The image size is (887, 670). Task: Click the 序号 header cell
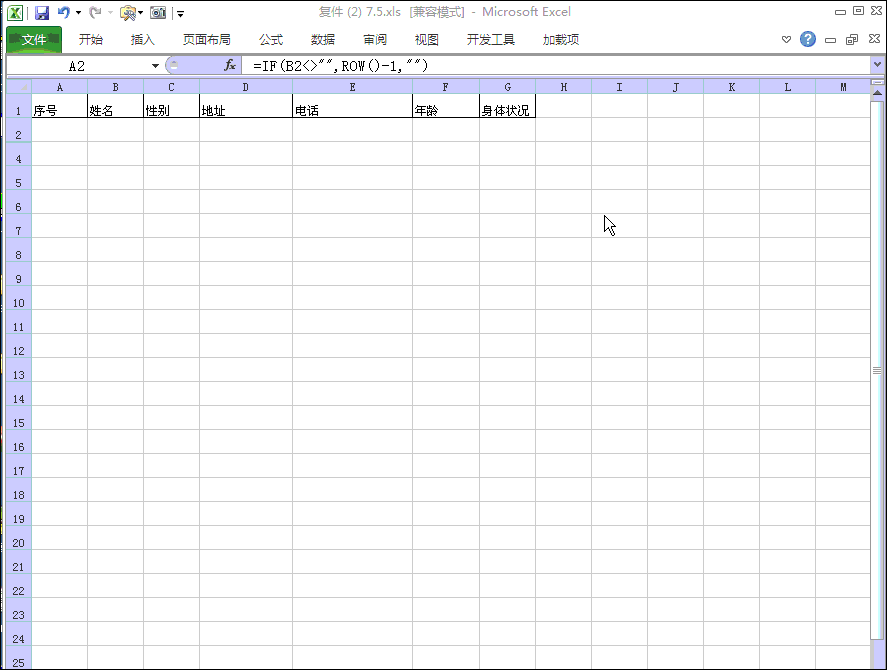(x=59, y=106)
